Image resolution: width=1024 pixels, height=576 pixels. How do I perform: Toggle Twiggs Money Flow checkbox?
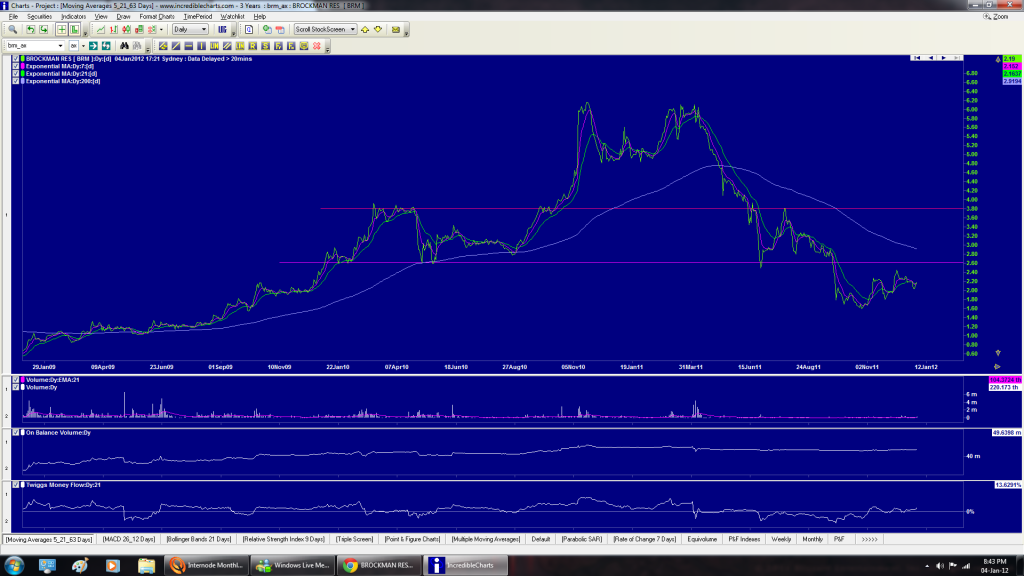(16, 485)
